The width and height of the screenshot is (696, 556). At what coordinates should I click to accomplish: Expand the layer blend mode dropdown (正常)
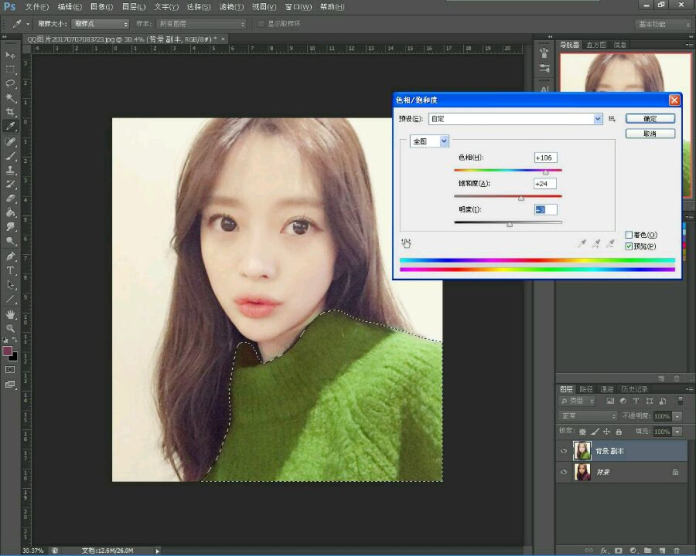pos(588,416)
